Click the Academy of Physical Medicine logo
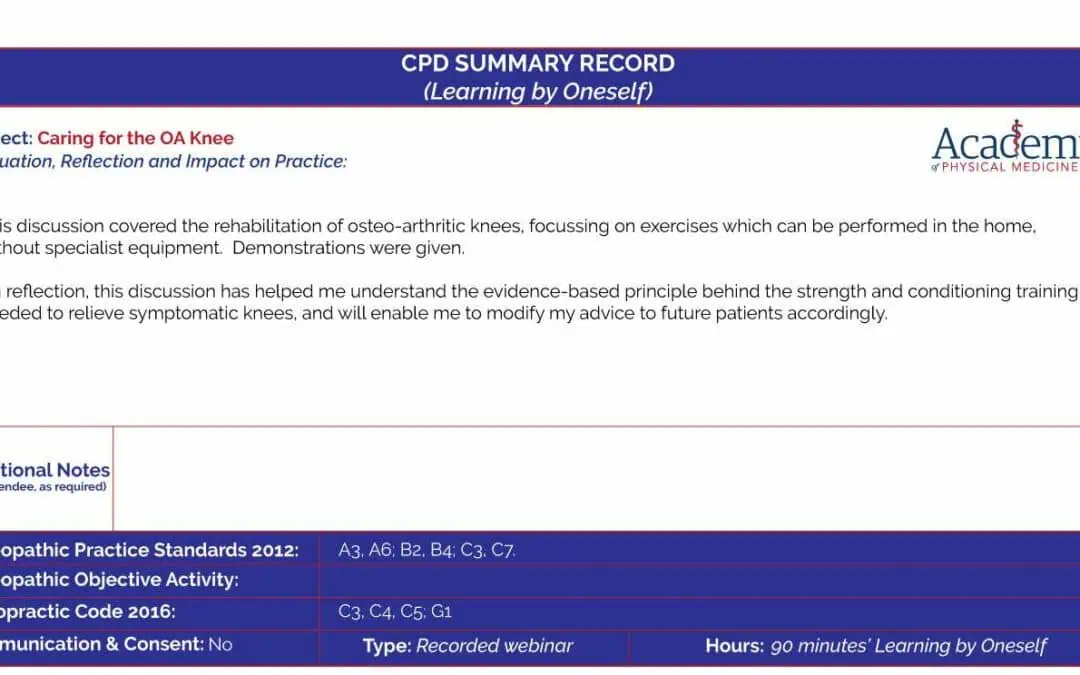 pyautogui.click(x=1006, y=146)
